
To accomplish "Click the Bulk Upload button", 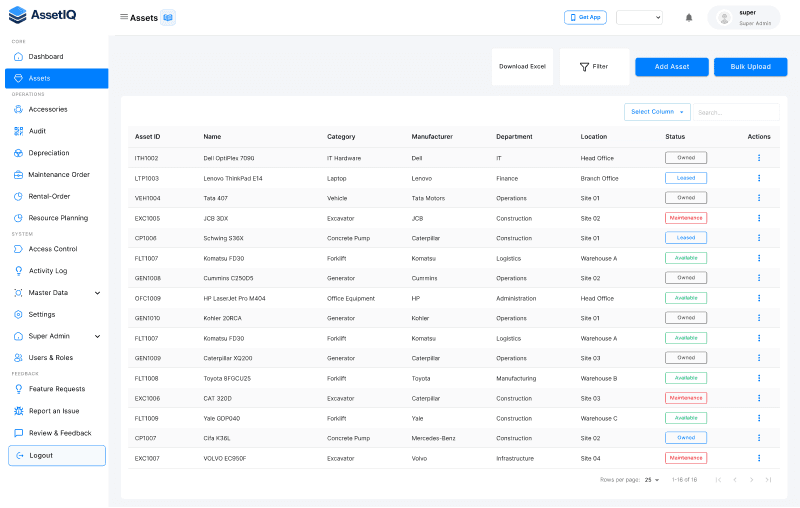I will (x=751, y=67).
